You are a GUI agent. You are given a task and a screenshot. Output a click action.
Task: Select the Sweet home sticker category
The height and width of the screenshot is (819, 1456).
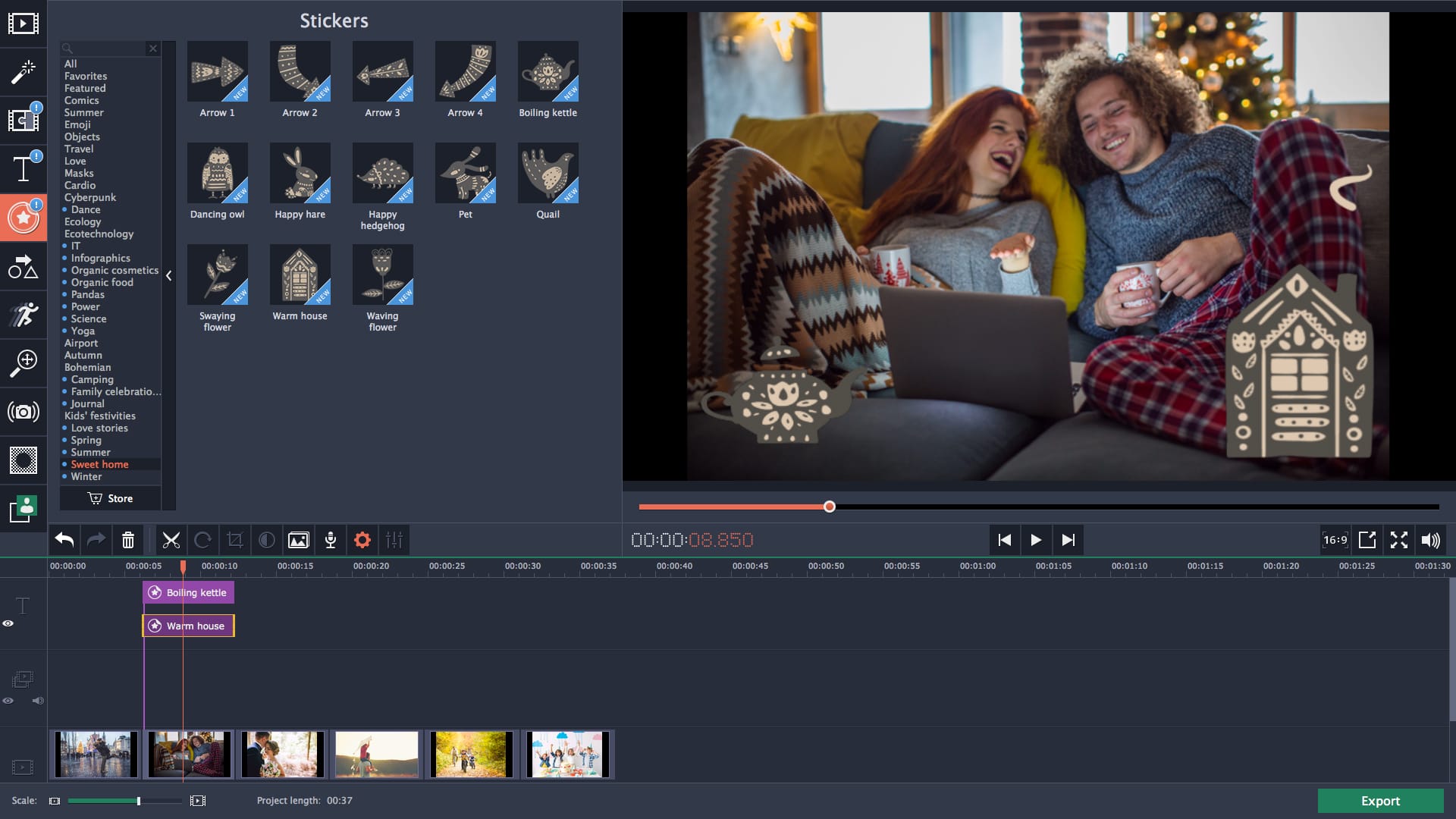pyautogui.click(x=99, y=464)
